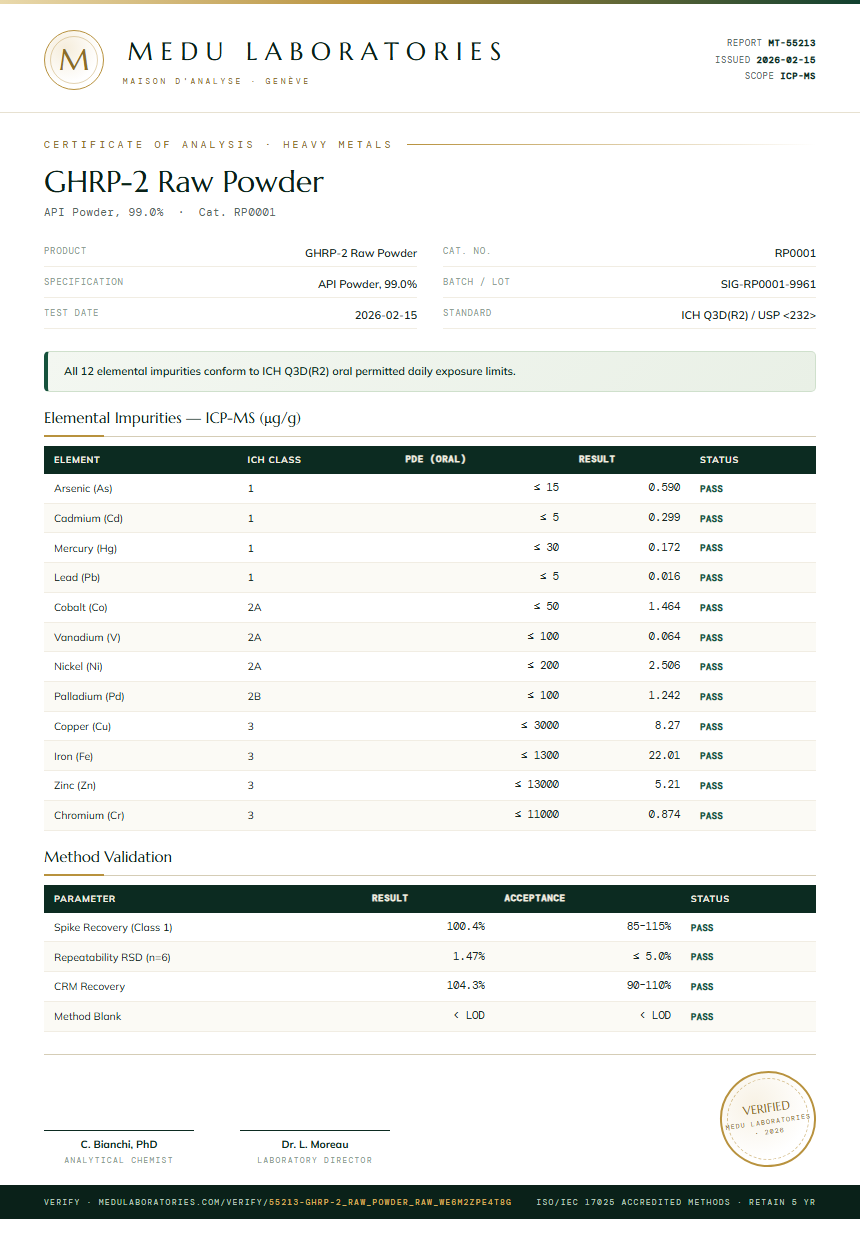Screen dimensions: 860x1249
Task: Select the issued date 2026-02-15 in header
Action: pyautogui.click(x=785, y=60)
